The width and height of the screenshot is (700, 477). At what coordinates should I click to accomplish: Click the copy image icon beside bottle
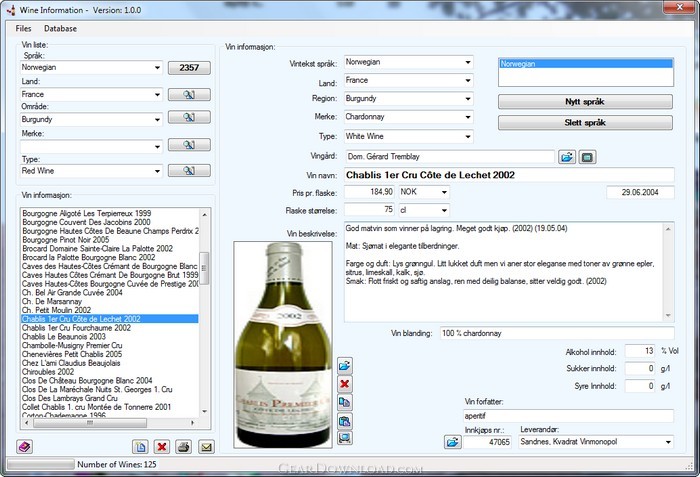point(345,402)
